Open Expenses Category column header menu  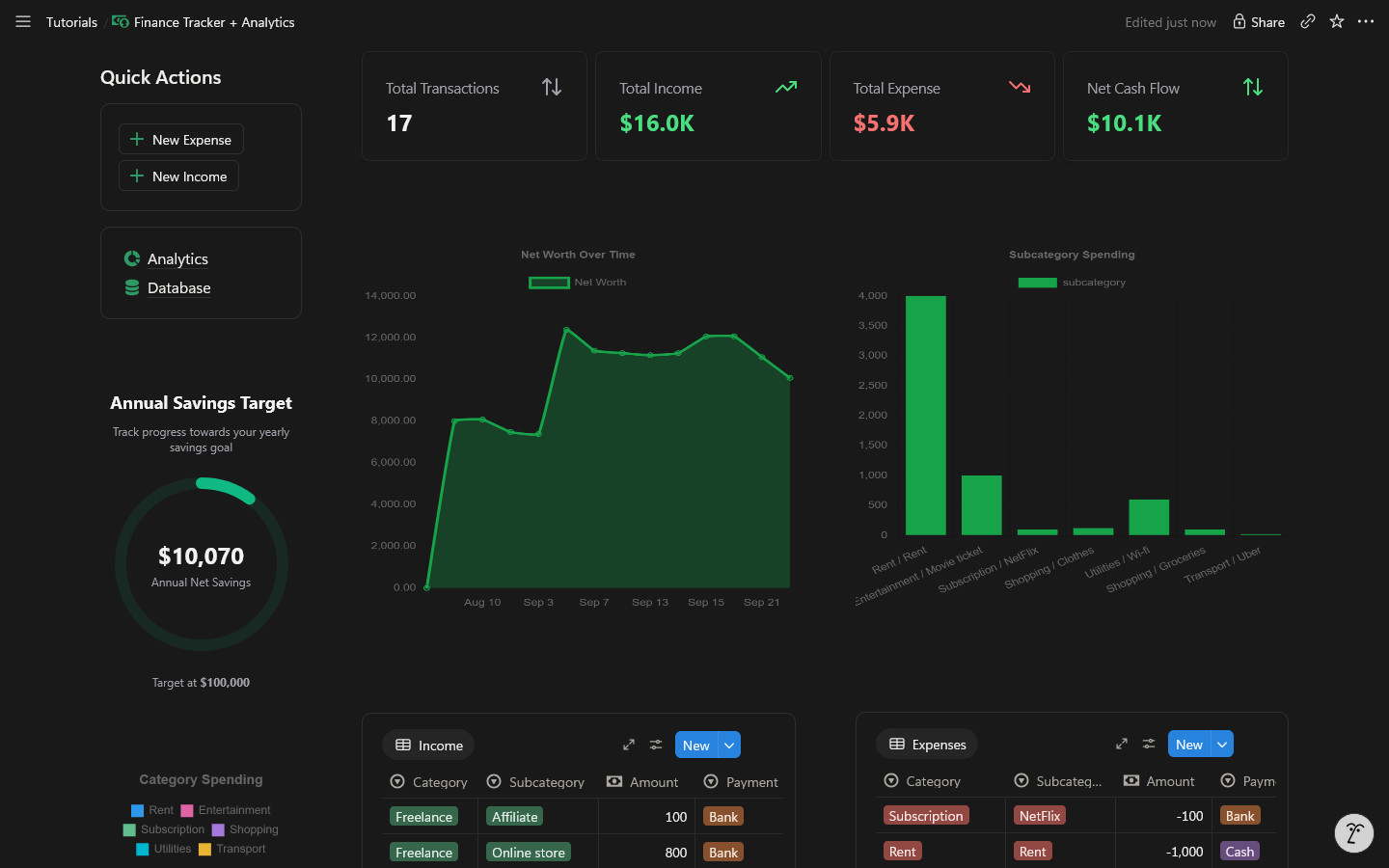[x=922, y=781]
